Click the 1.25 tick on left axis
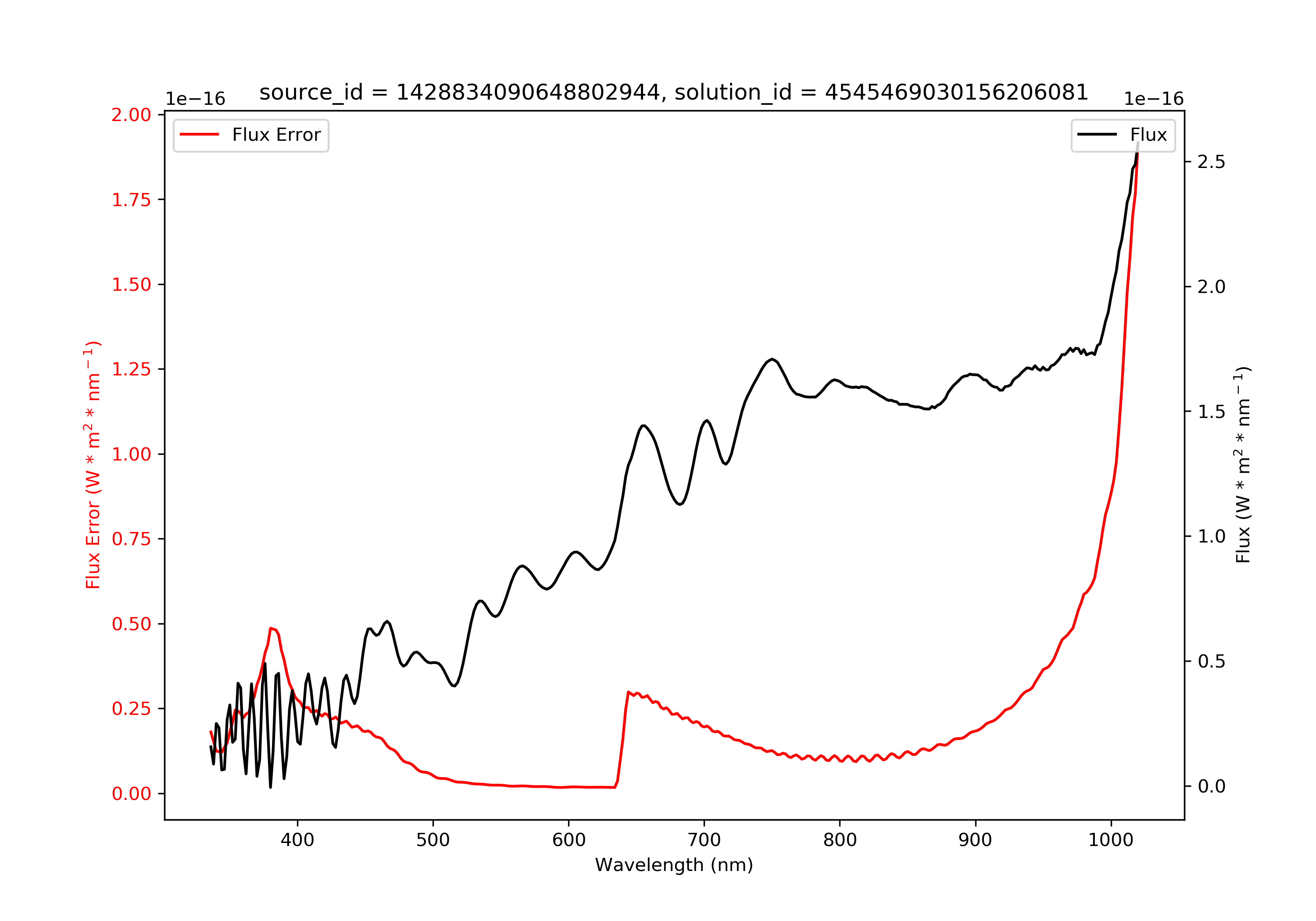 [131, 370]
